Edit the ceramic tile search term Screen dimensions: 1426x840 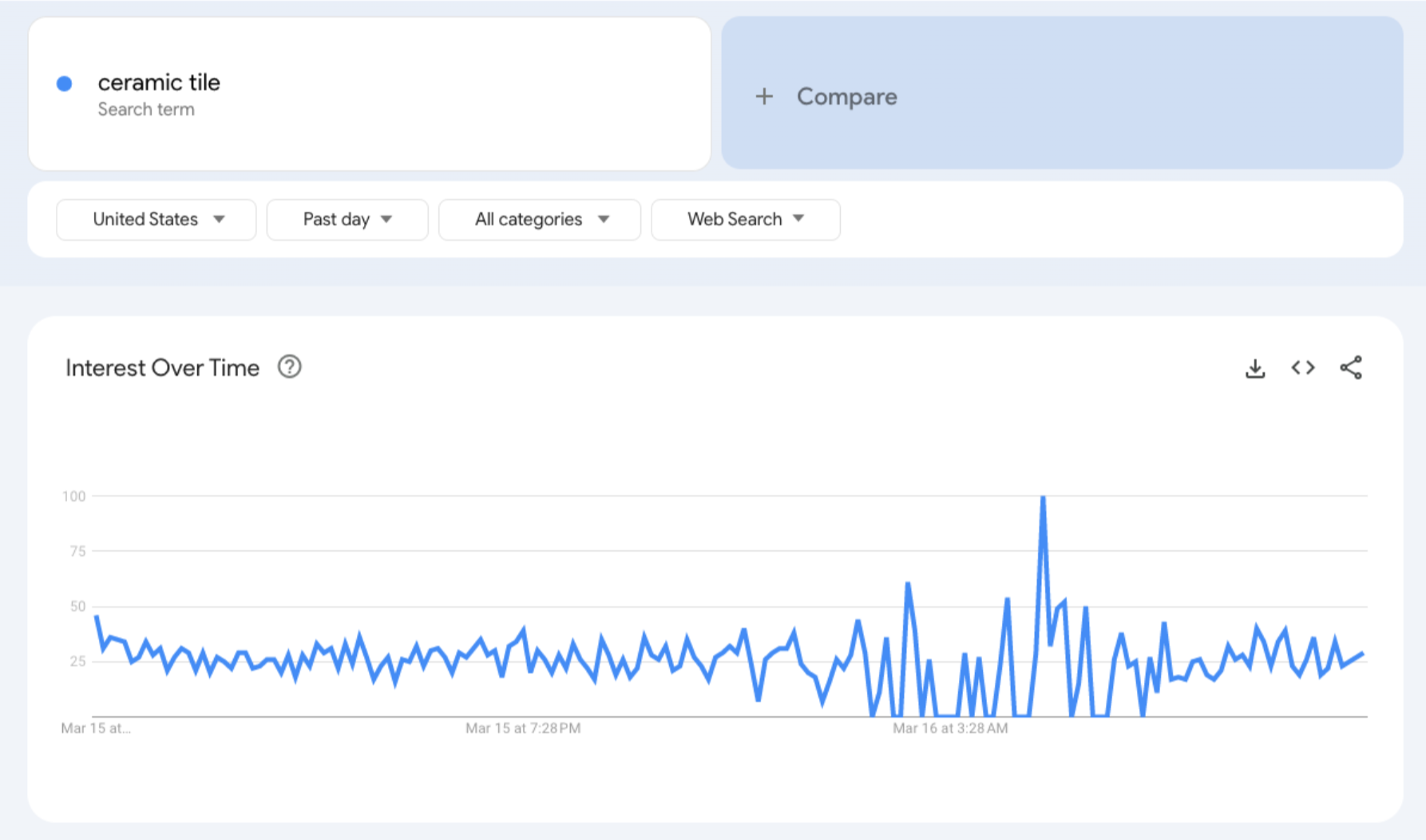point(159,82)
